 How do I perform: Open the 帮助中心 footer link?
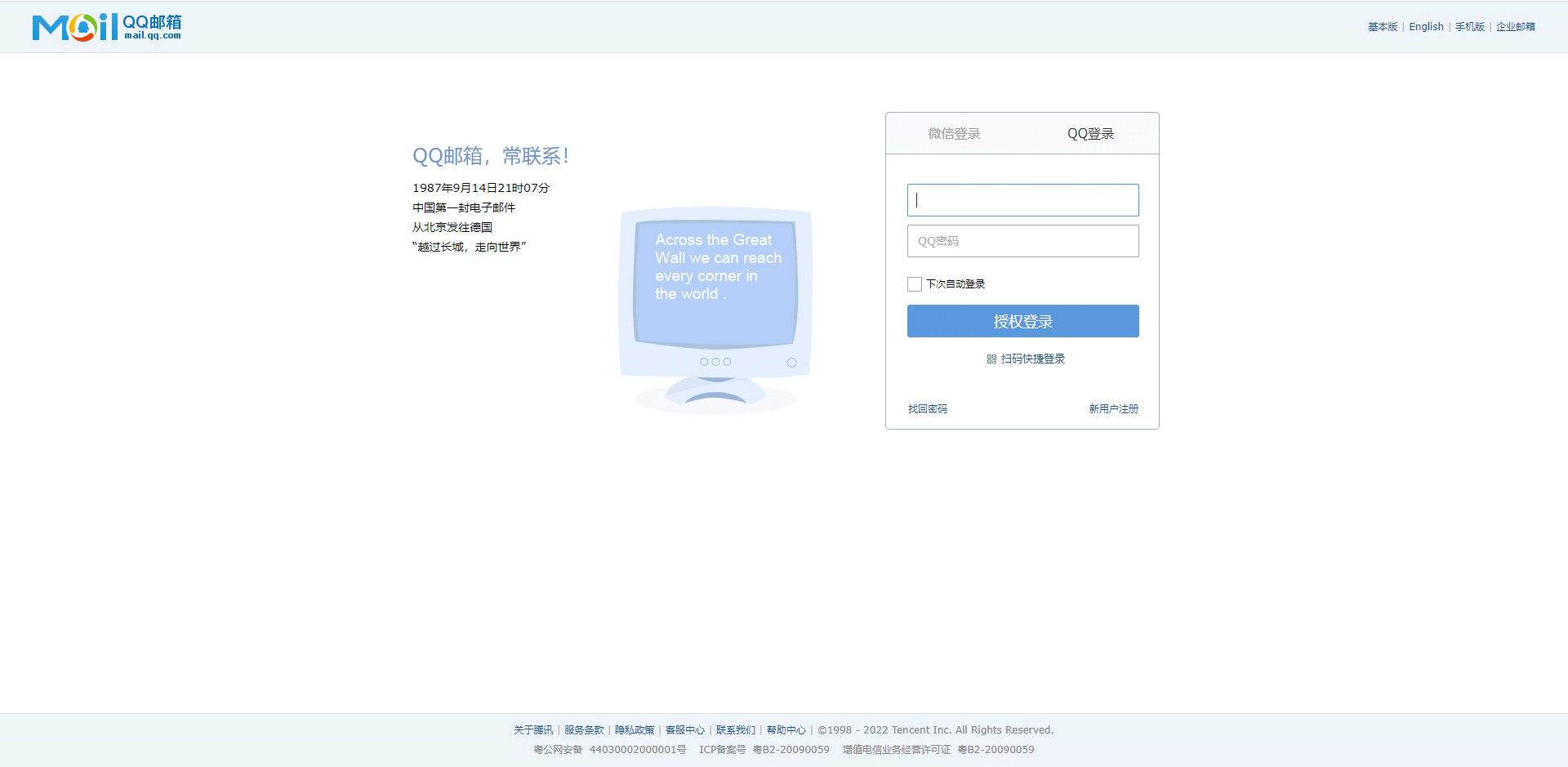click(x=786, y=730)
